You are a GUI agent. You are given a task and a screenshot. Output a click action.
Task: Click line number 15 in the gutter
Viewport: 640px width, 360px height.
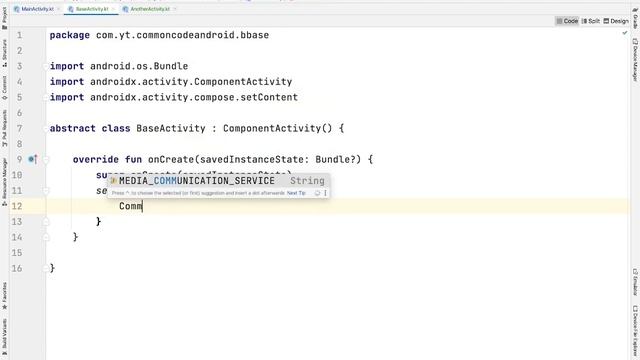coord(17,253)
